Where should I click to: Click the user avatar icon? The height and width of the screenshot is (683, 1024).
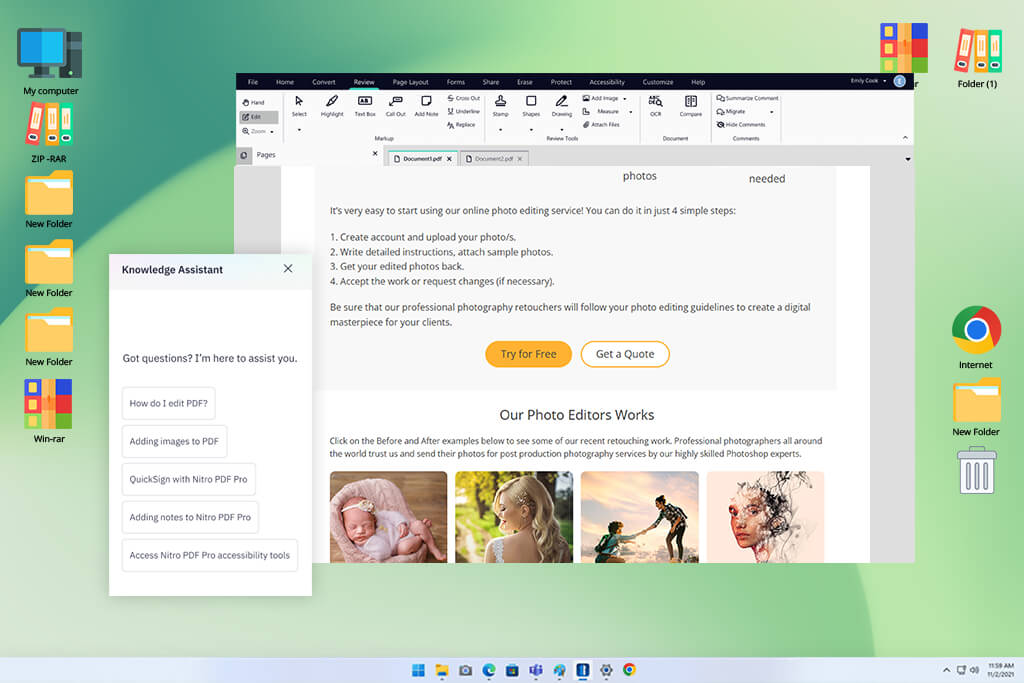point(899,81)
